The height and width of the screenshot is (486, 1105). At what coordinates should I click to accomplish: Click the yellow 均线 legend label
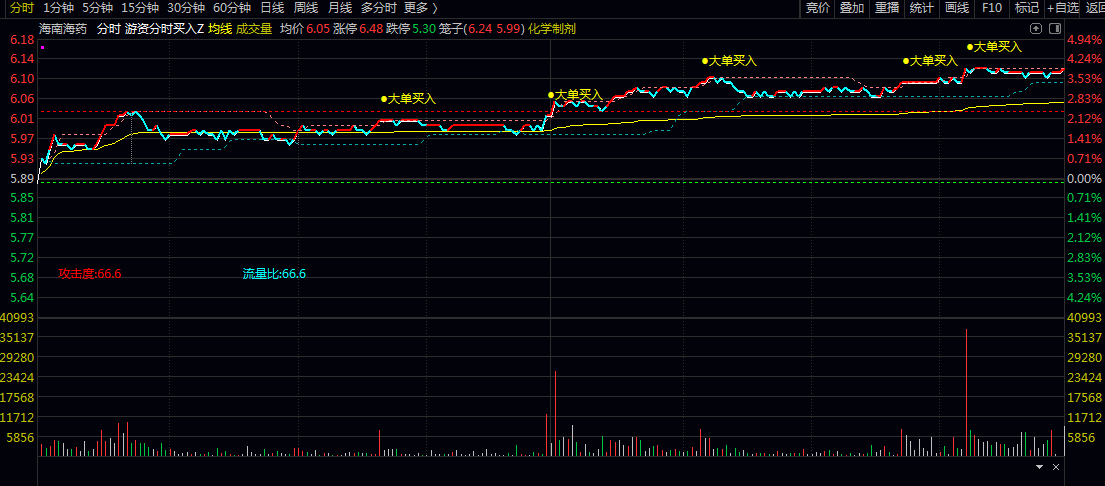[219, 29]
